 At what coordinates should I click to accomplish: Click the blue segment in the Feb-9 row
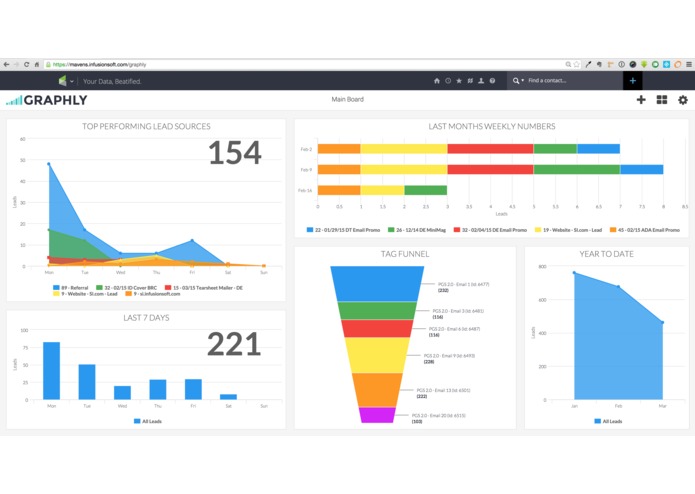(x=642, y=169)
